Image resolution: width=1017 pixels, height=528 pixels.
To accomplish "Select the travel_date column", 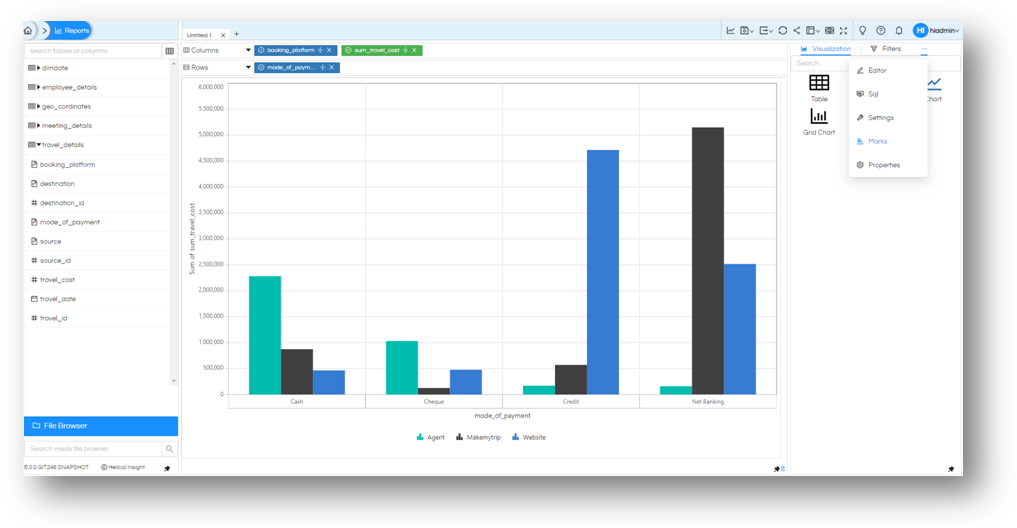I will 58,299.
